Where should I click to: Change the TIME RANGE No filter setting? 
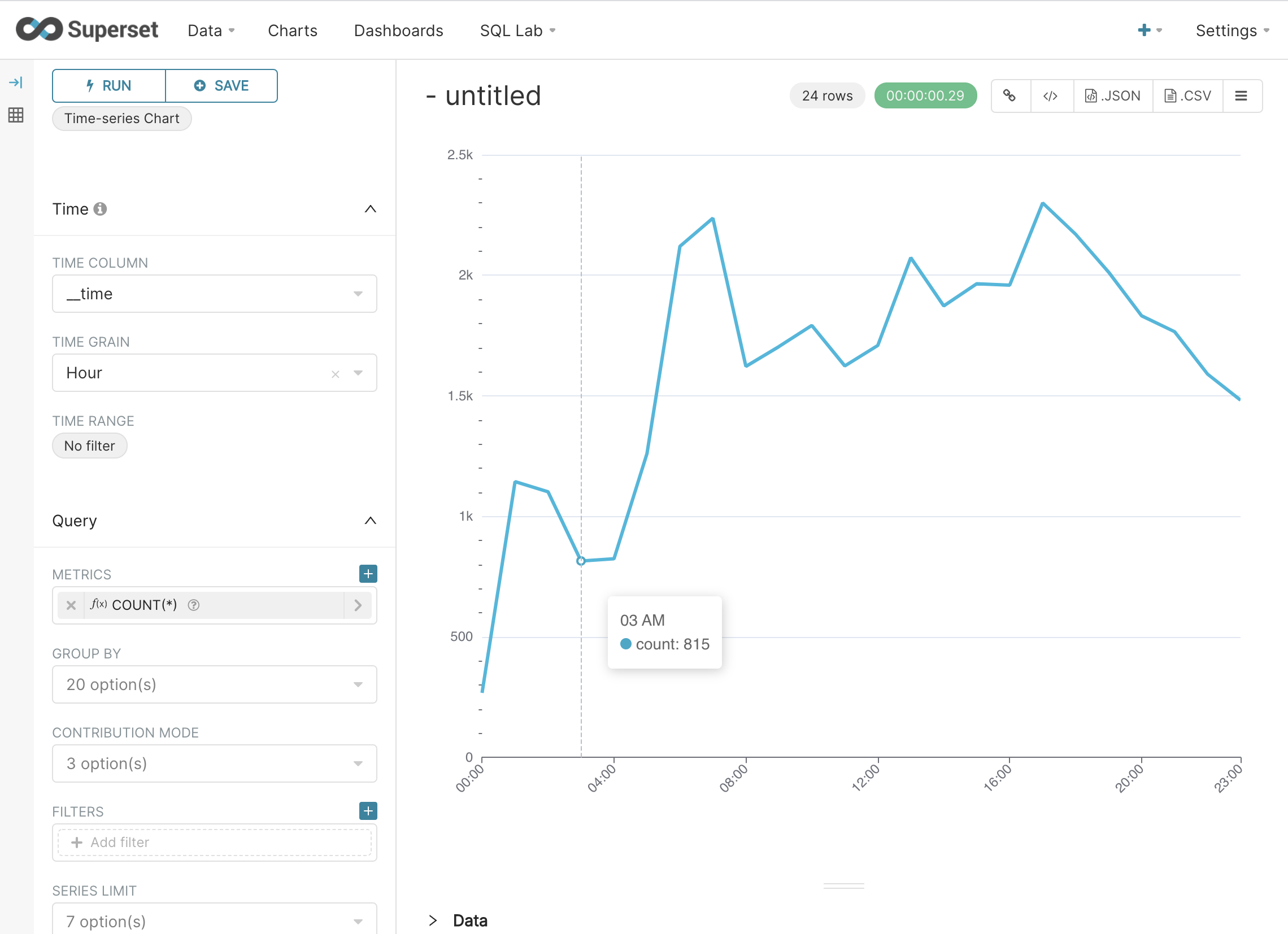click(89, 446)
